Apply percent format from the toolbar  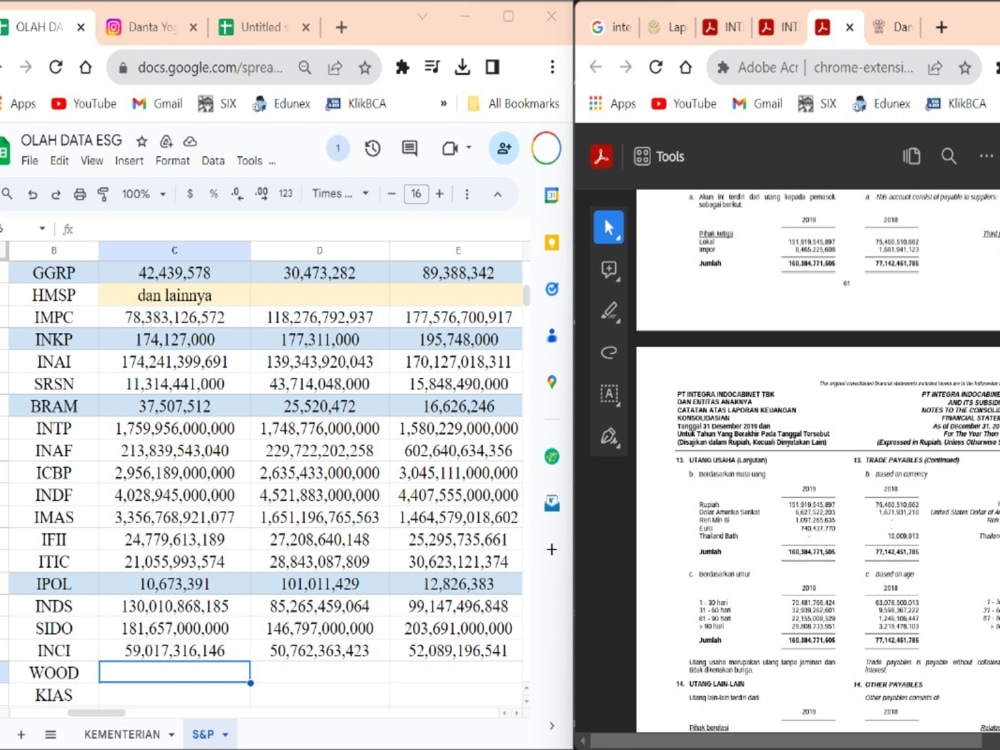click(x=212, y=194)
